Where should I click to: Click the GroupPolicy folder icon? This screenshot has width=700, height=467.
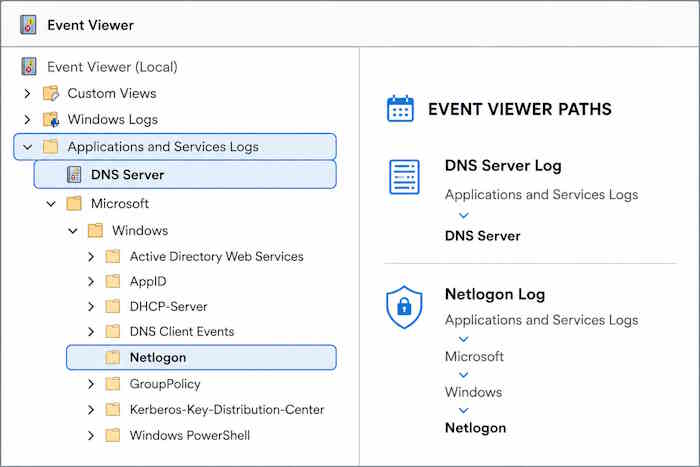pyautogui.click(x=113, y=384)
